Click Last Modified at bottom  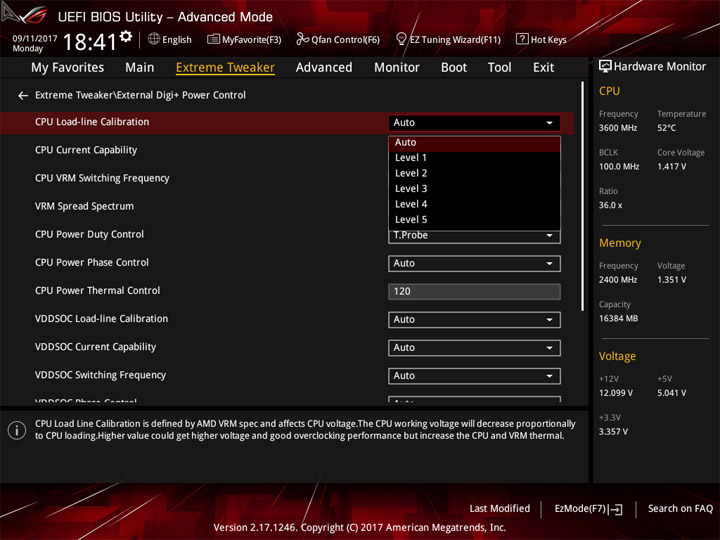[500, 509]
